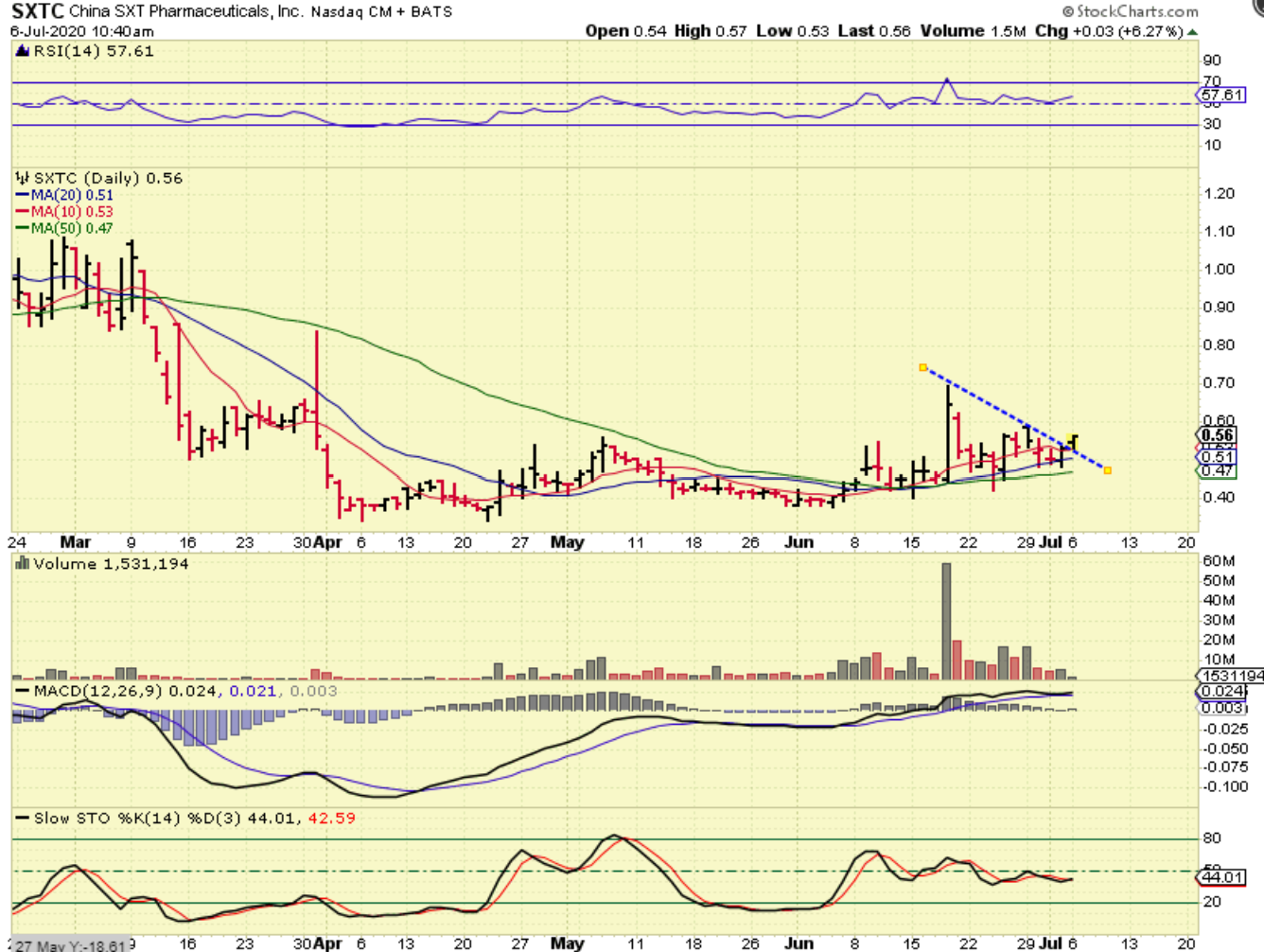Select the upper yellow handle of the dashed trendline
Viewport: 1264px width, 952px height.
922,367
